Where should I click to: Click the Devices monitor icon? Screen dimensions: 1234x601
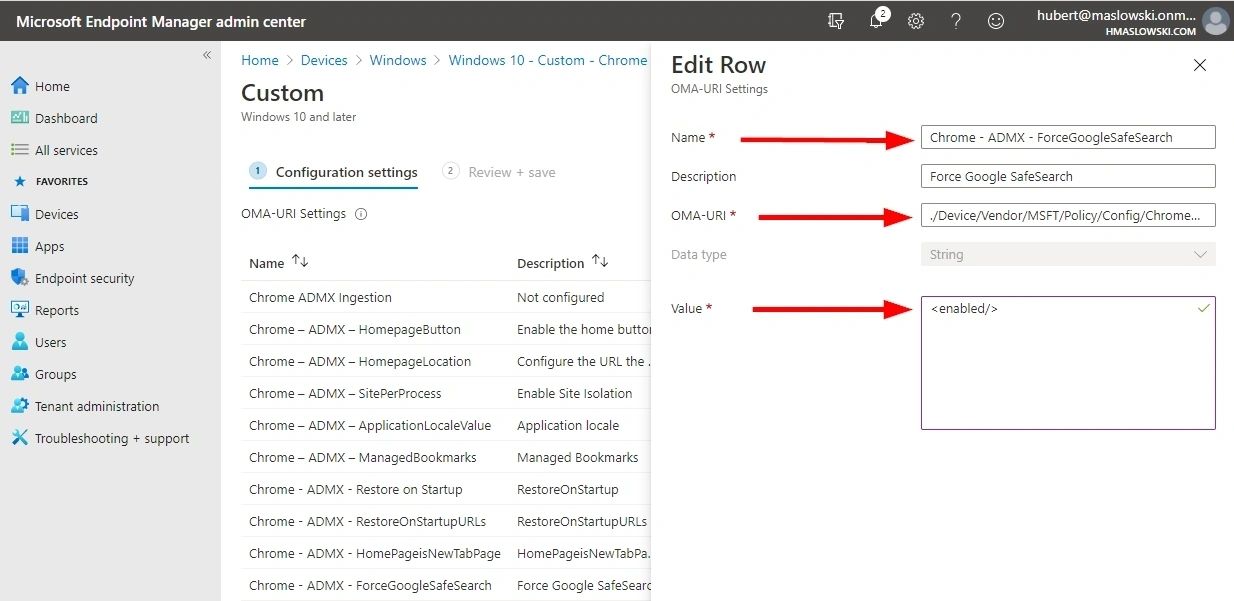click(x=19, y=214)
